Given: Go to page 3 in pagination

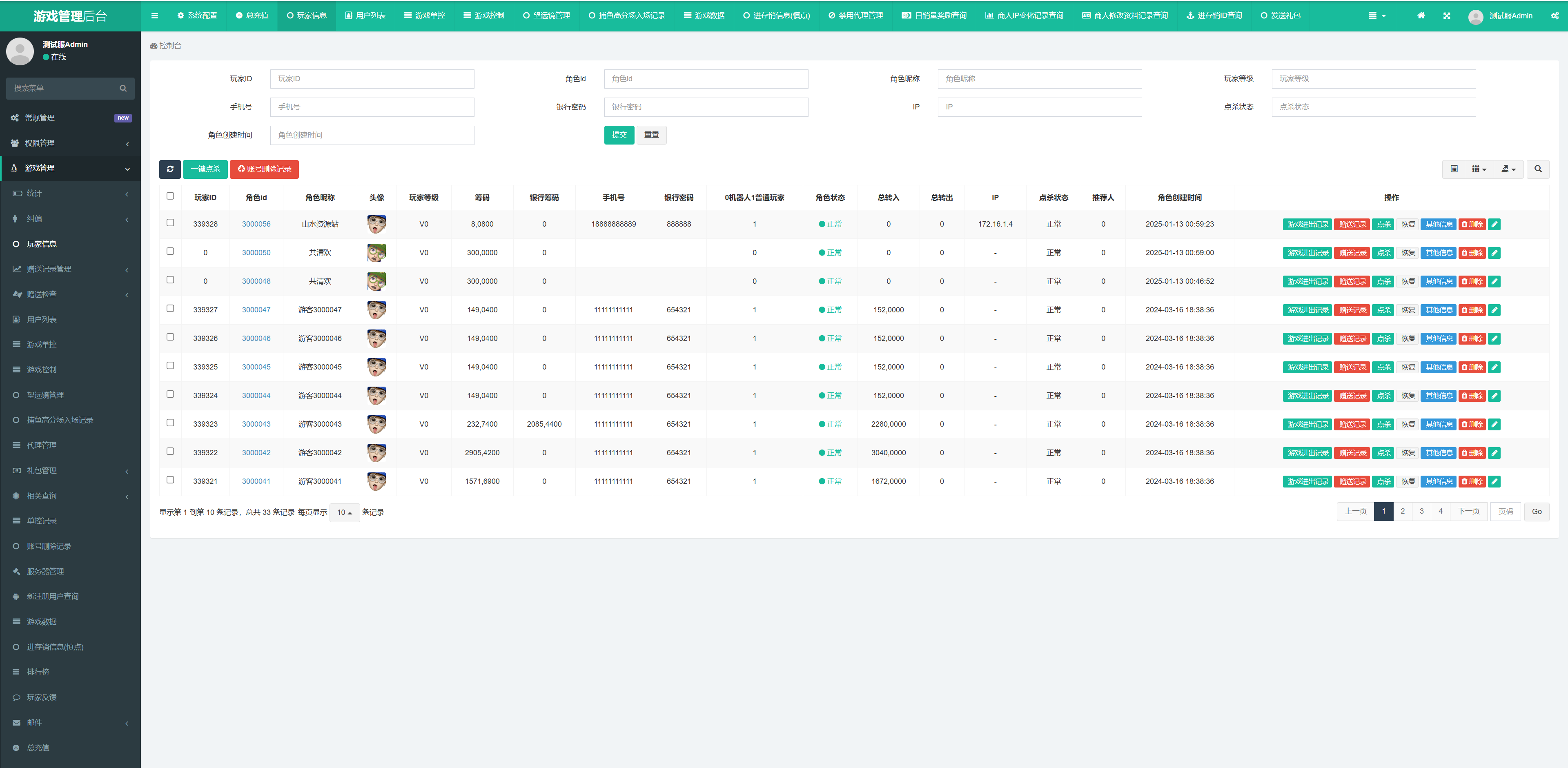Looking at the screenshot, I should click(1421, 511).
